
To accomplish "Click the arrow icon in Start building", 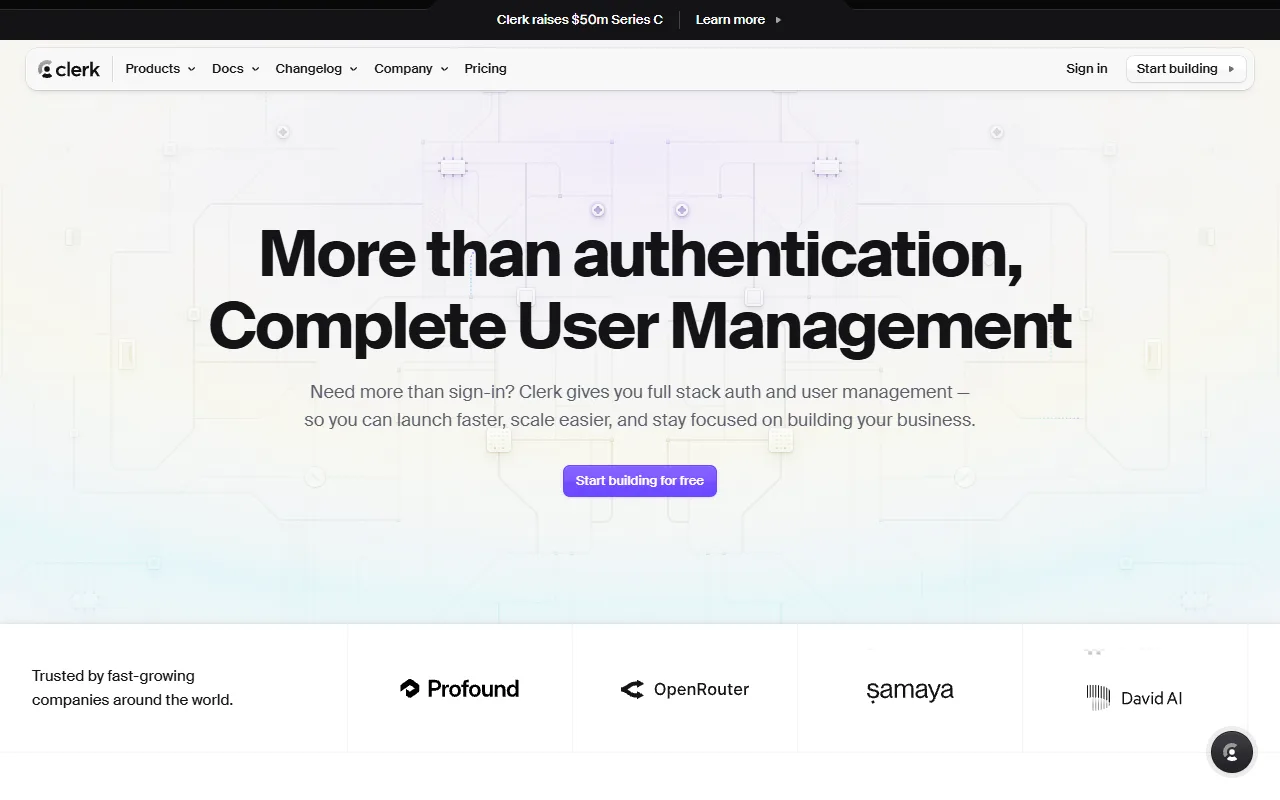I will pyautogui.click(x=1232, y=69).
